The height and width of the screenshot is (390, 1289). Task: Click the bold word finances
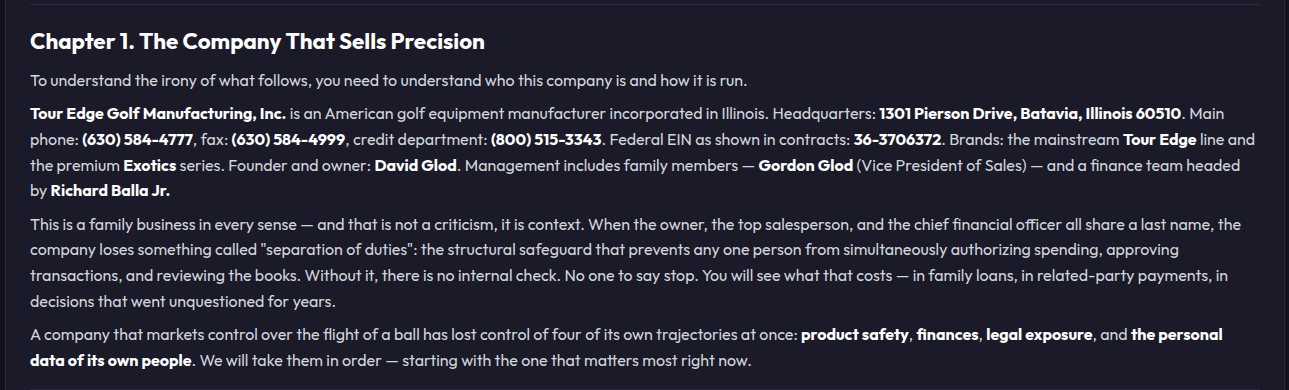(x=947, y=335)
